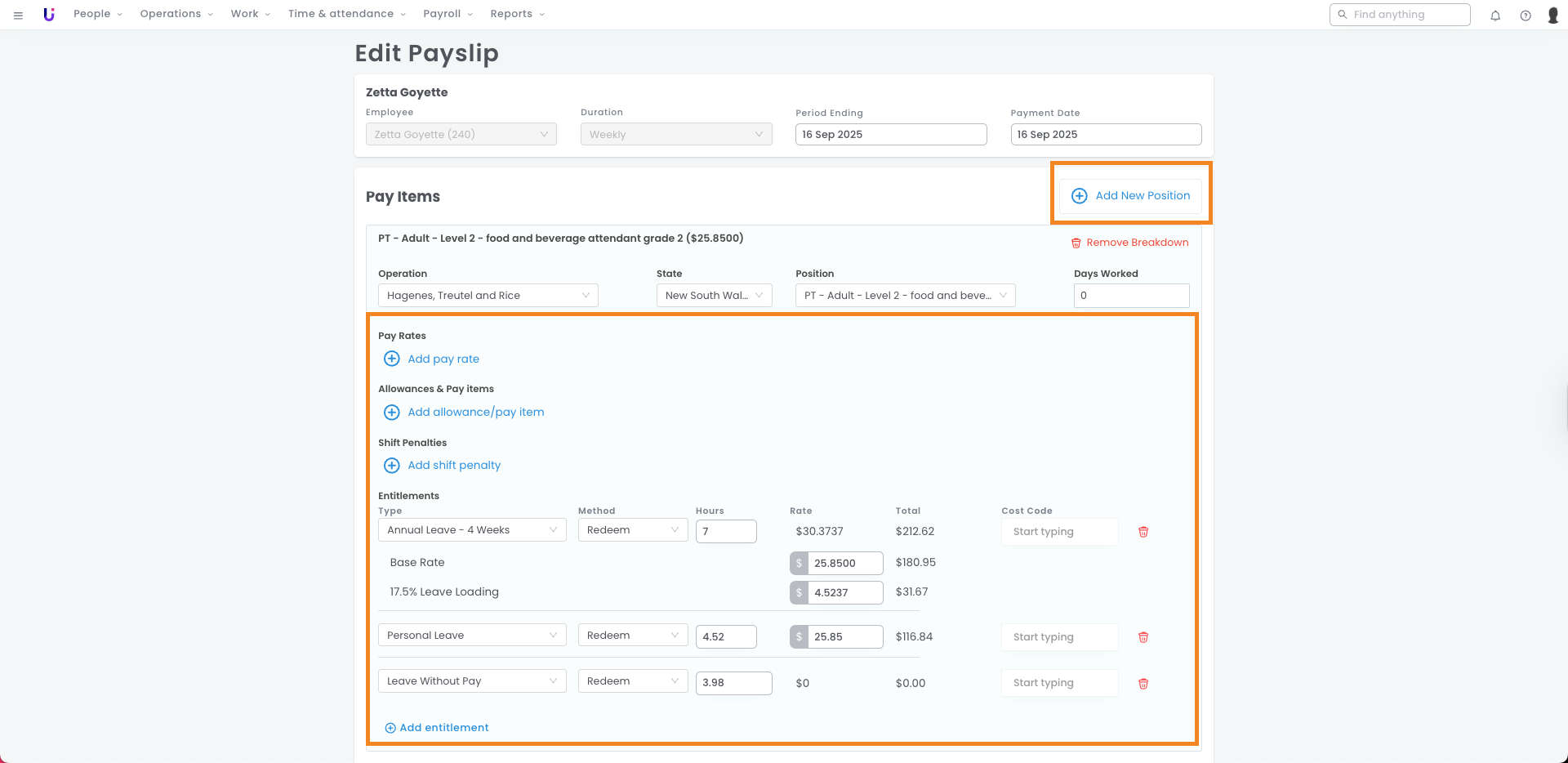
Task: Change the Personal Leave method dropdown
Action: click(632, 636)
